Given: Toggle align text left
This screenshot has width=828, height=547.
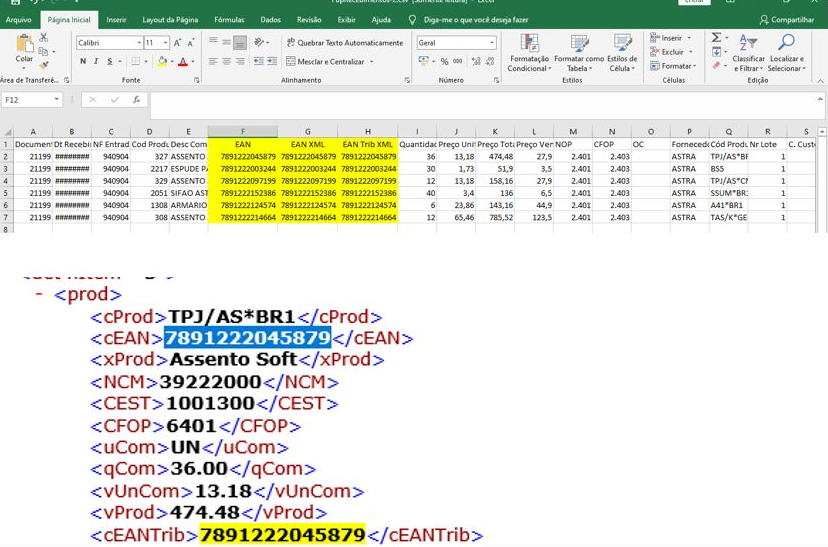Looking at the screenshot, I should 213,61.
